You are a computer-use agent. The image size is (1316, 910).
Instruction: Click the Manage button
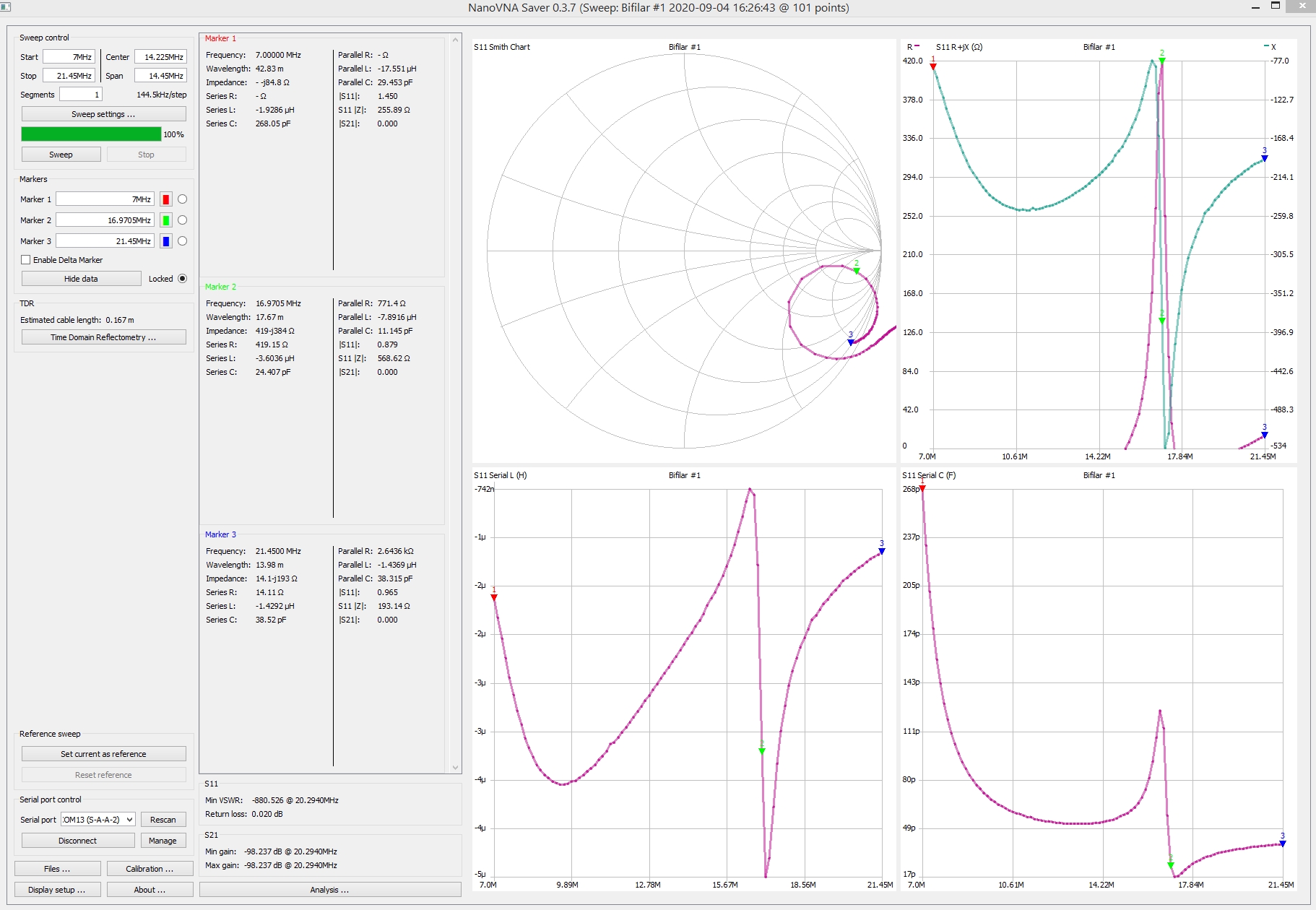point(163,841)
